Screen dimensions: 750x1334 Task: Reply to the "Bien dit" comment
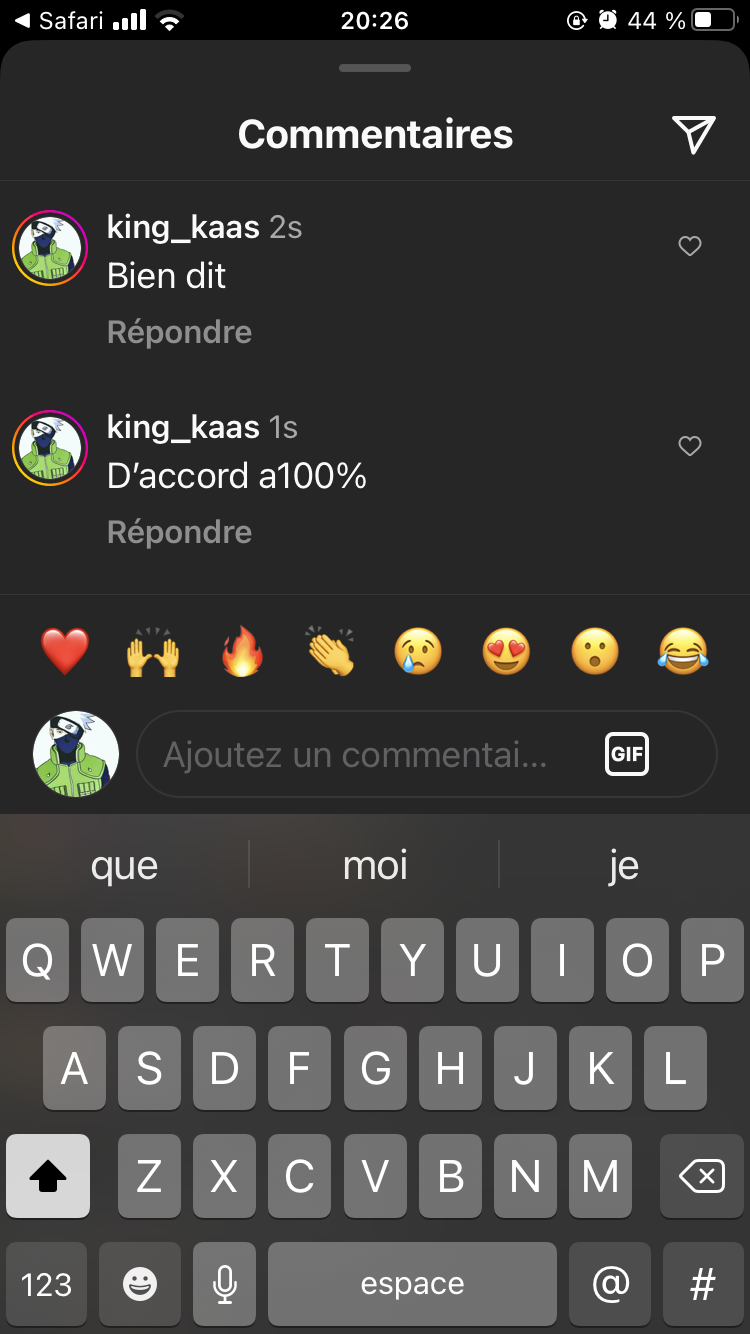(180, 332)
